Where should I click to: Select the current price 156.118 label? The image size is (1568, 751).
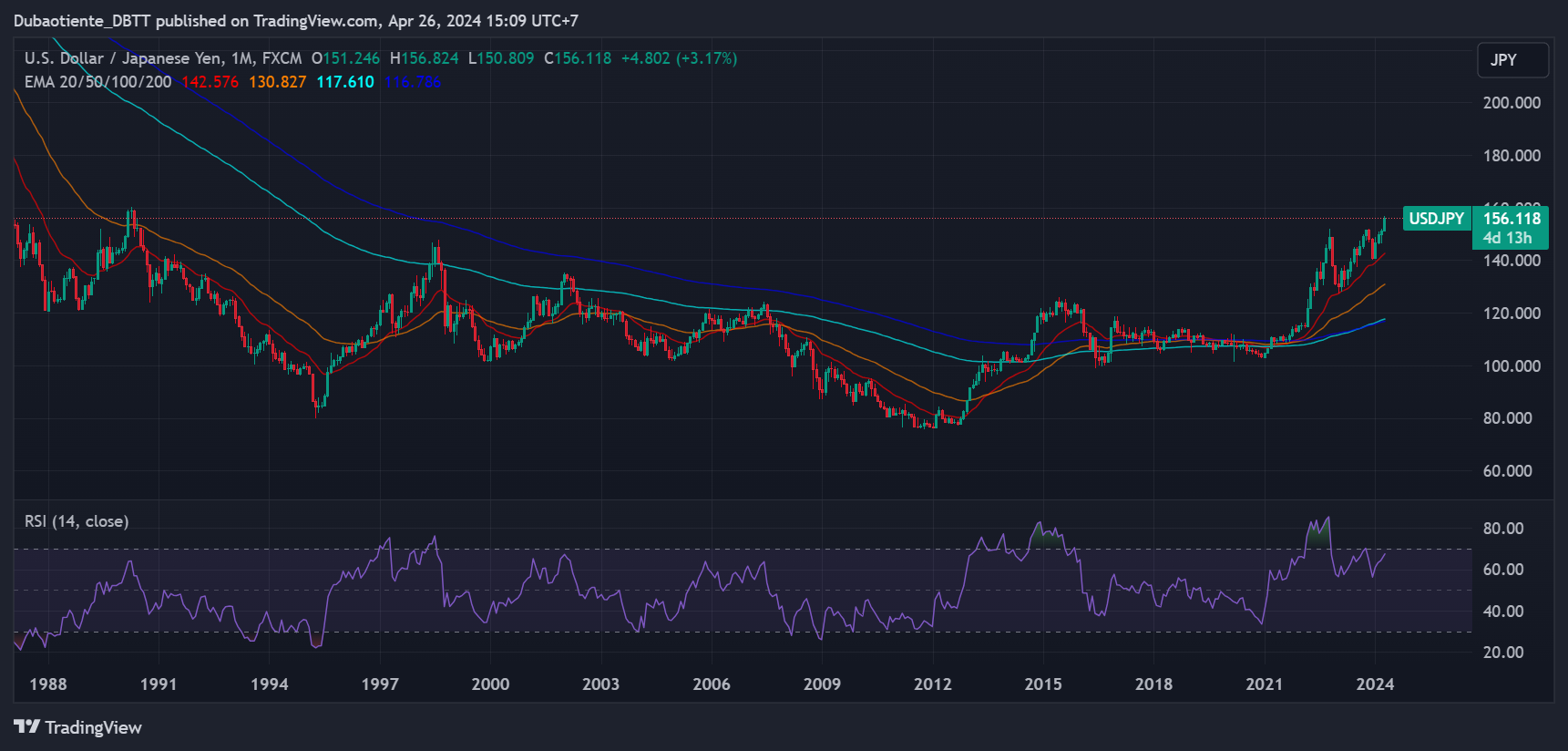[x=1512, y=219]
